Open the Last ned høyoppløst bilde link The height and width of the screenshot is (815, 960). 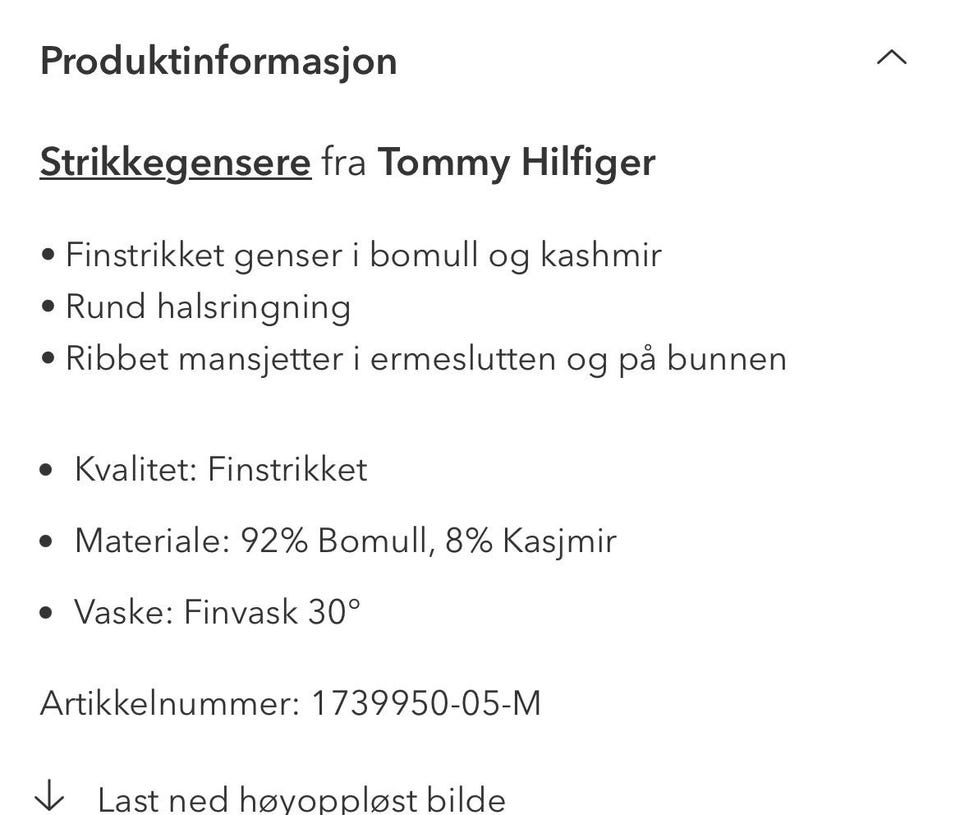tap(300, 799)
